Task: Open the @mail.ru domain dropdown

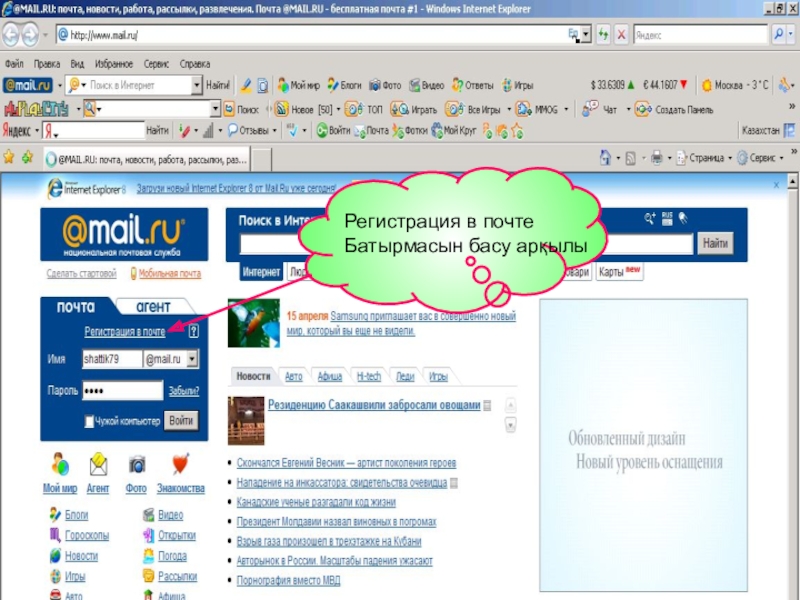Action: (x=192, y=359)
